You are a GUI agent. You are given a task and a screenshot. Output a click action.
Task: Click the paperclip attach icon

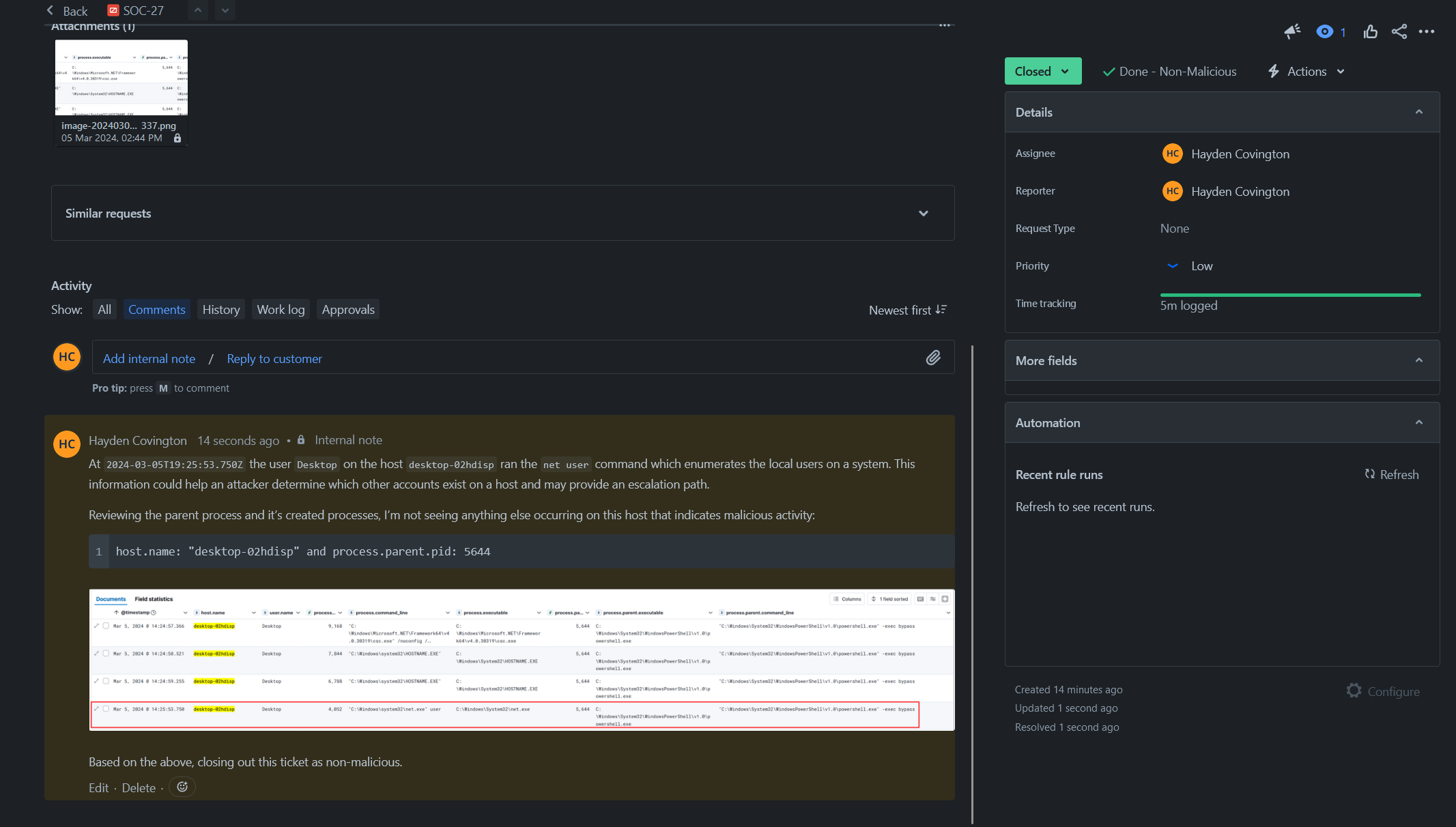[x=933, y=358]
